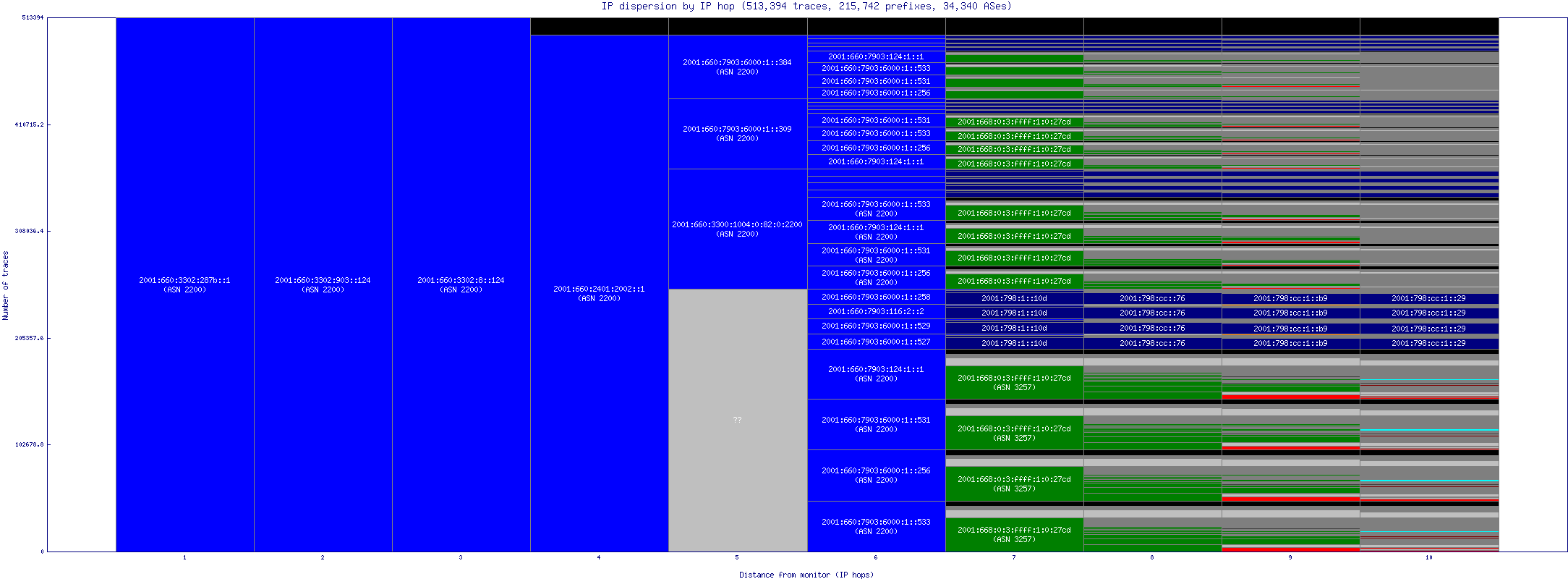The height and width of the screenshot is (579, 1568).
Task: Select the 2001:660:7903:6000:1::527 block
Action: point(876,342)
